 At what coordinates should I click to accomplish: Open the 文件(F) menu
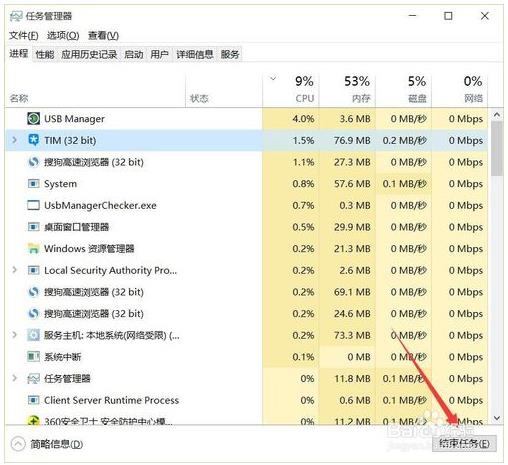click(23, 35)
